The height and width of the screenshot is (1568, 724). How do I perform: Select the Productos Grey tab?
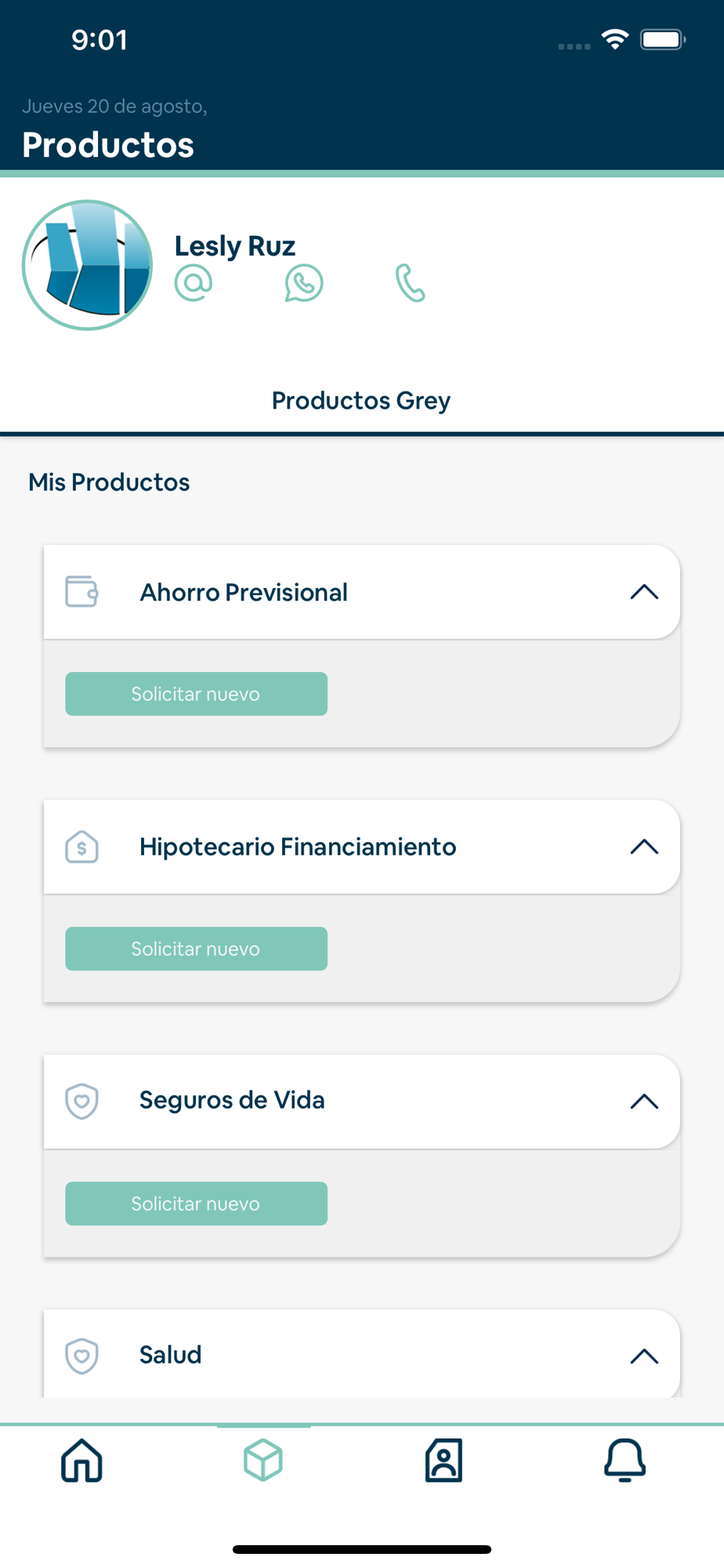tap(361, 401)
